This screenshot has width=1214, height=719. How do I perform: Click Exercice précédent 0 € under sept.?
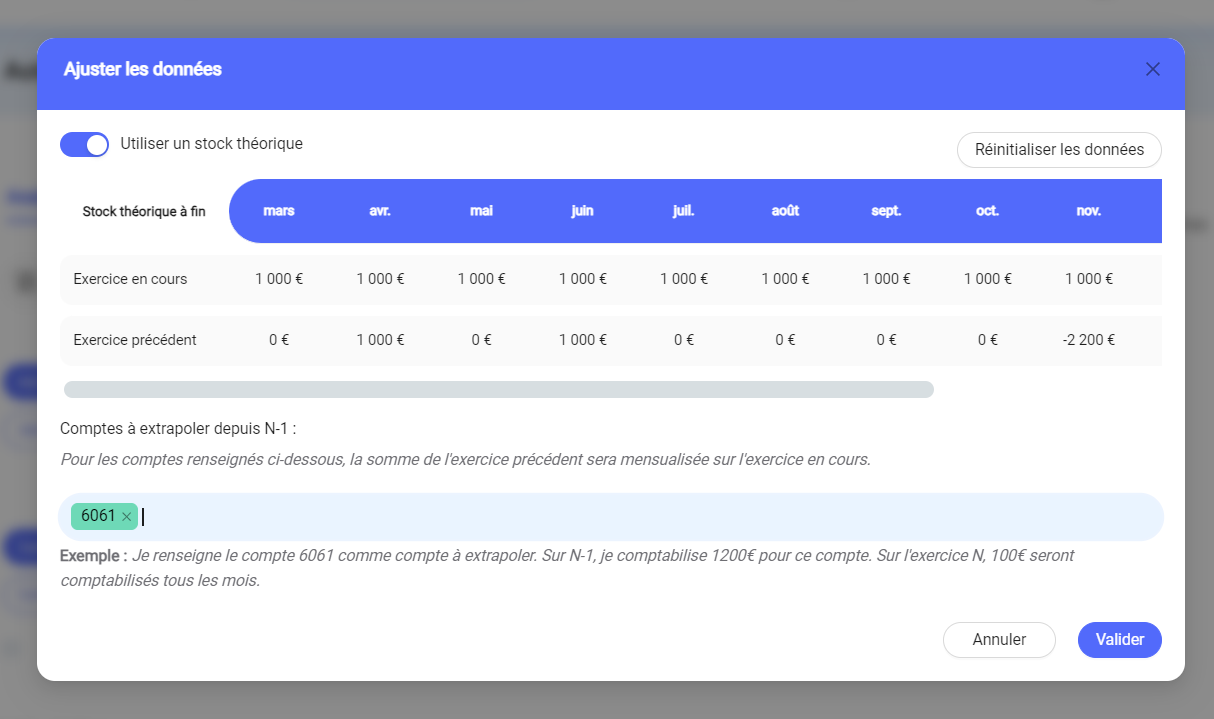886,340
